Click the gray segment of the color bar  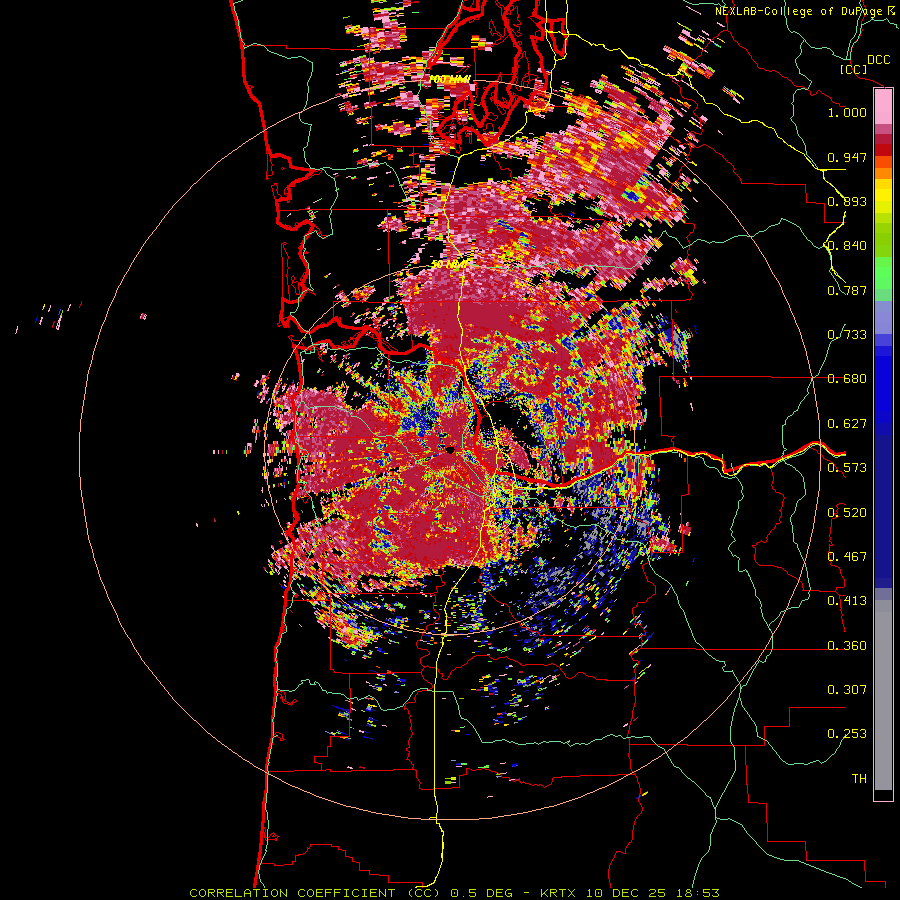pyautogui.click(x=883, y=695)
